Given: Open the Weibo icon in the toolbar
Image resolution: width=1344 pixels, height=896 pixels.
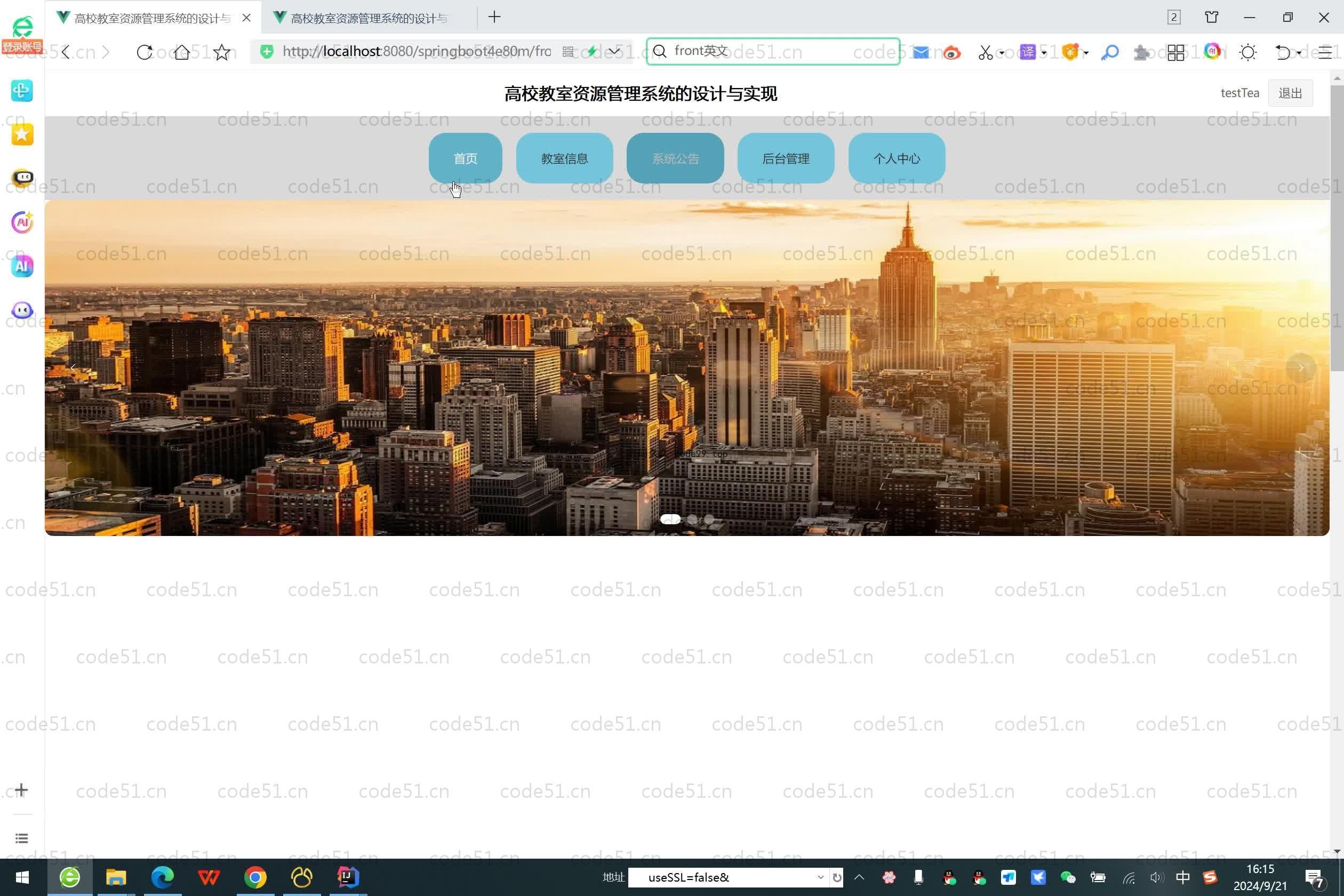Looking at the screenshot, I should coord(951,53).
